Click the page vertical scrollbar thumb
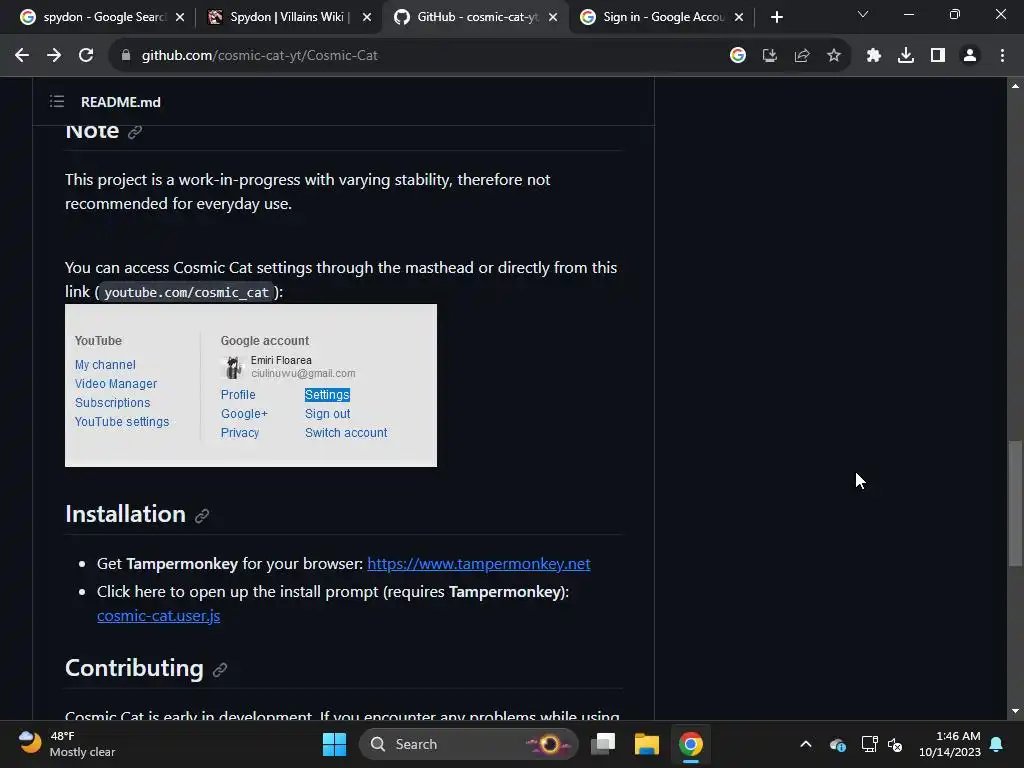 (1014, 503)
